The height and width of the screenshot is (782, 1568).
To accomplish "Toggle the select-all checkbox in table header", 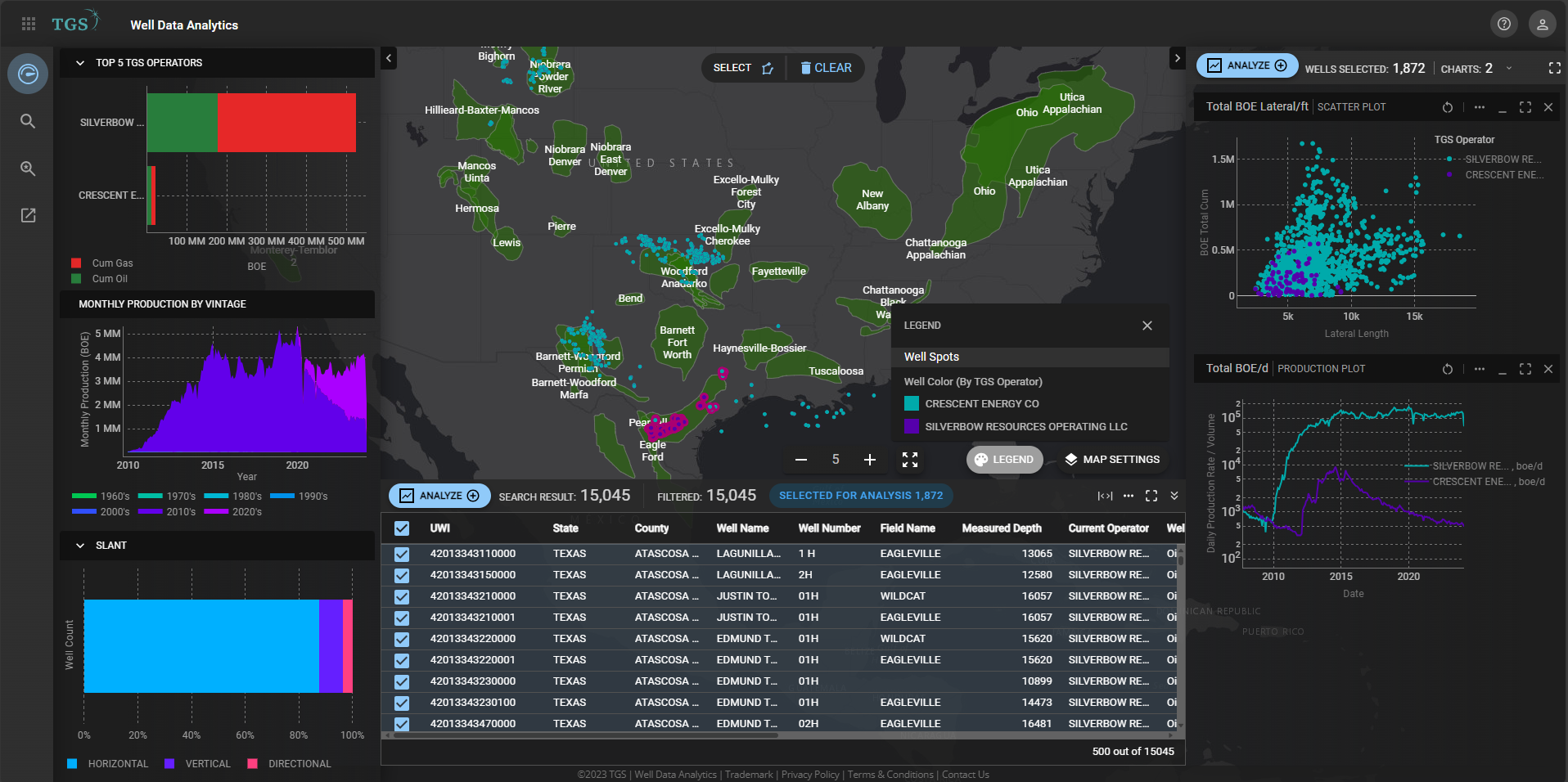I will click(402, 528).
